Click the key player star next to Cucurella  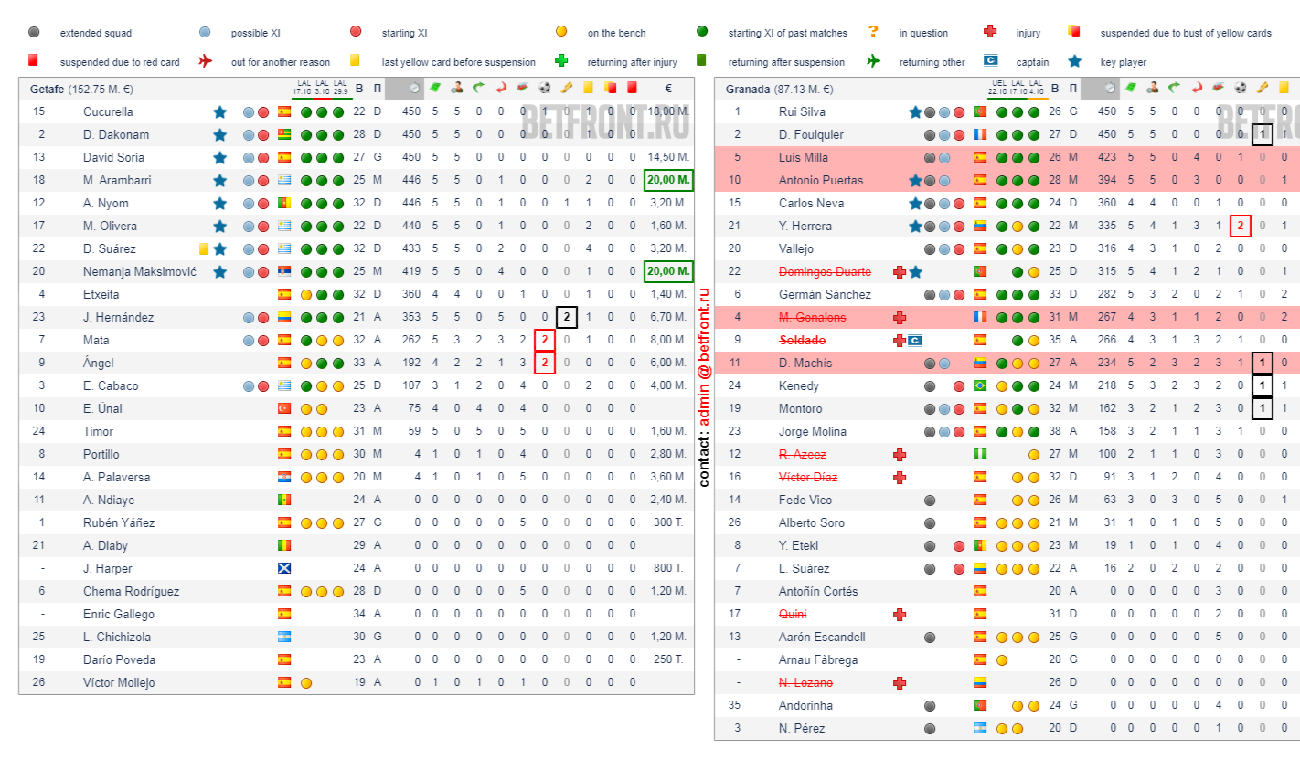220,112
